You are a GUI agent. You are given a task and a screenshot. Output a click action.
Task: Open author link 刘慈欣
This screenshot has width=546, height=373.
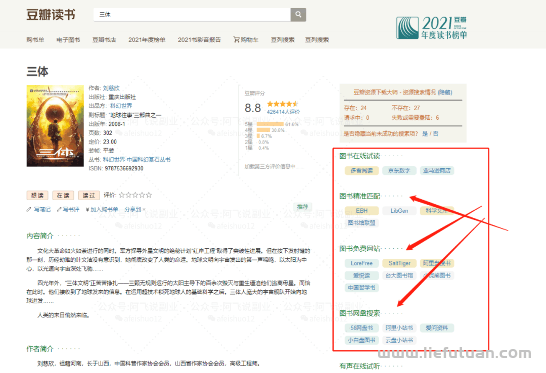pyautogui.click(x=111, y=88)
